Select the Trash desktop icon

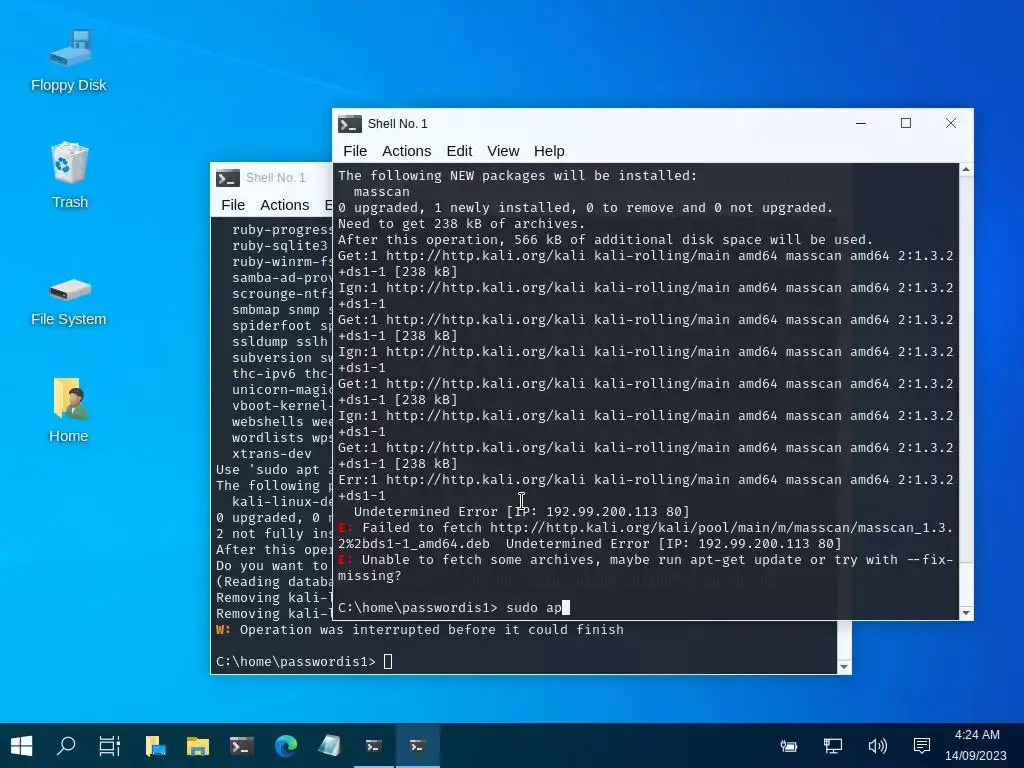pyautogui.click(x=69, y=175)
